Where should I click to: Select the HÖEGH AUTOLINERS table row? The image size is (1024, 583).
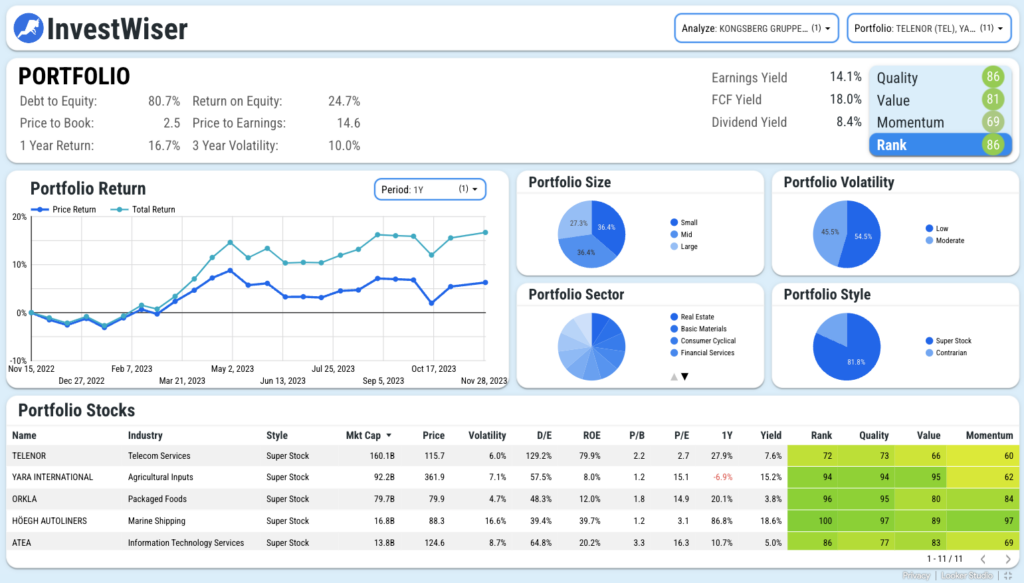coord(513,521)
